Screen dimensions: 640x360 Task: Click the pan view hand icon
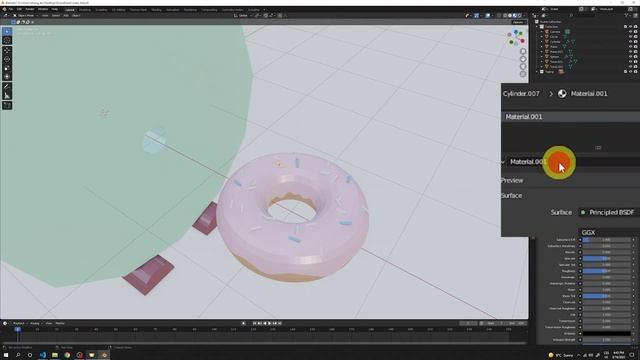[523, 59]
